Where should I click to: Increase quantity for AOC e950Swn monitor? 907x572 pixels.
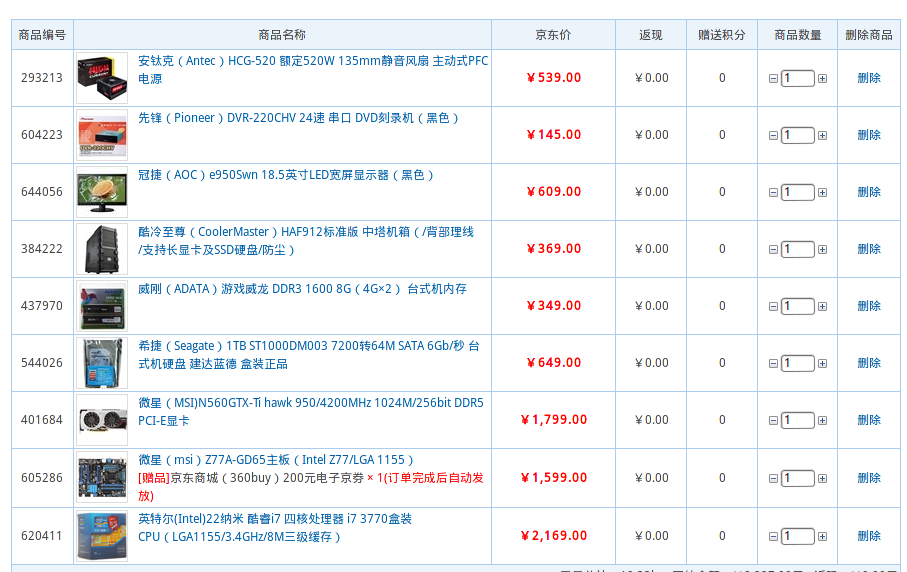point(823,193)
